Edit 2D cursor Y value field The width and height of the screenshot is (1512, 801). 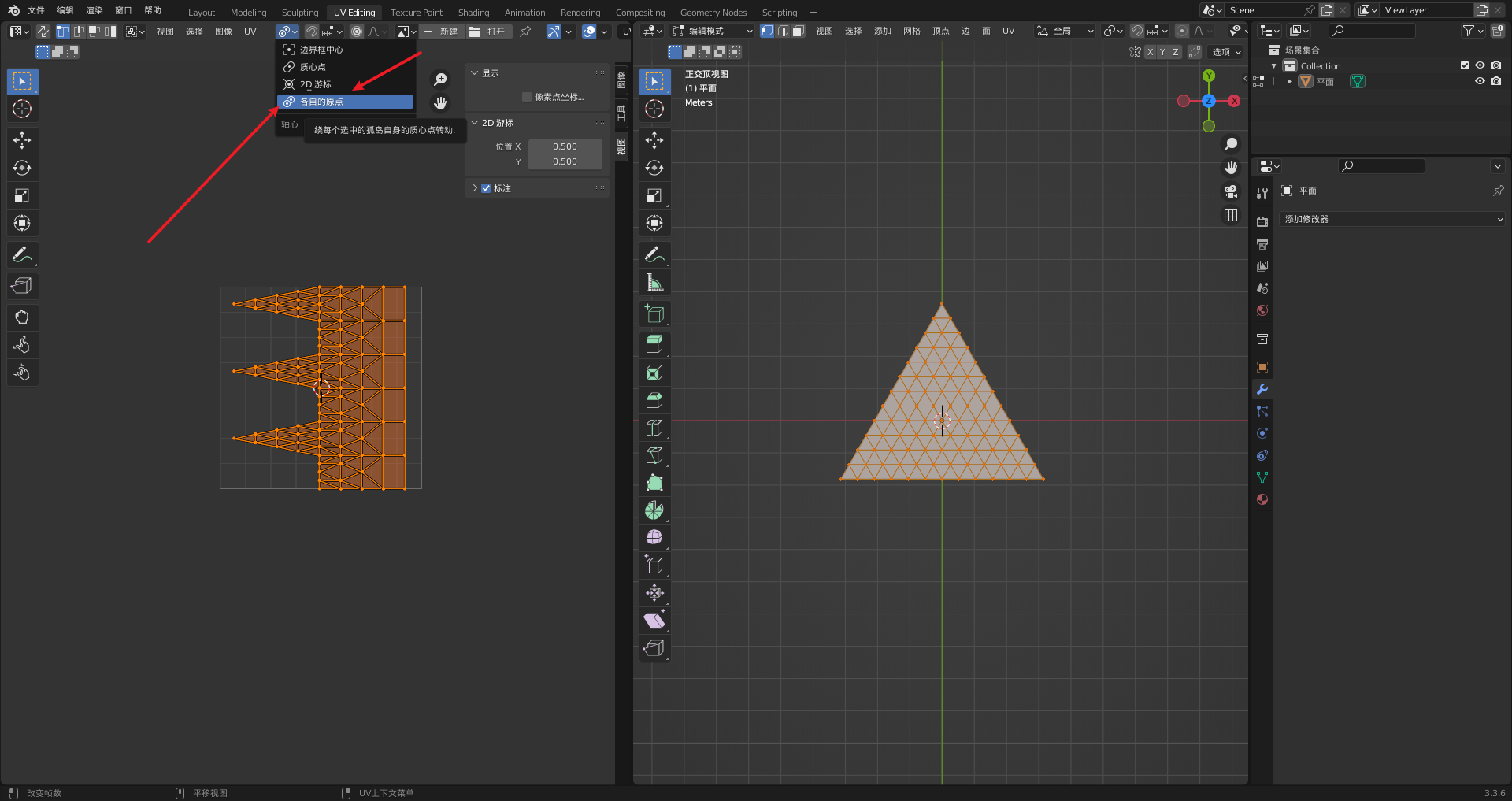[x=565, y=161]
